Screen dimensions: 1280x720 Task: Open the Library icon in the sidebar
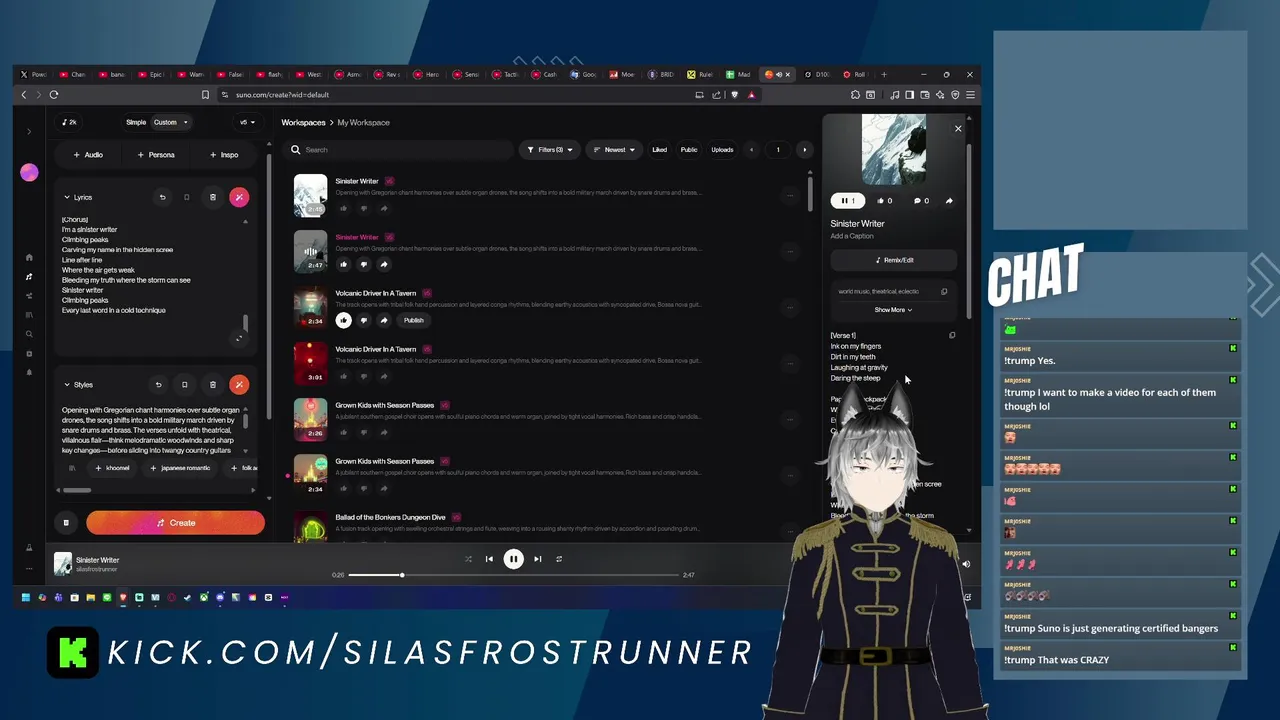(29, 315)
